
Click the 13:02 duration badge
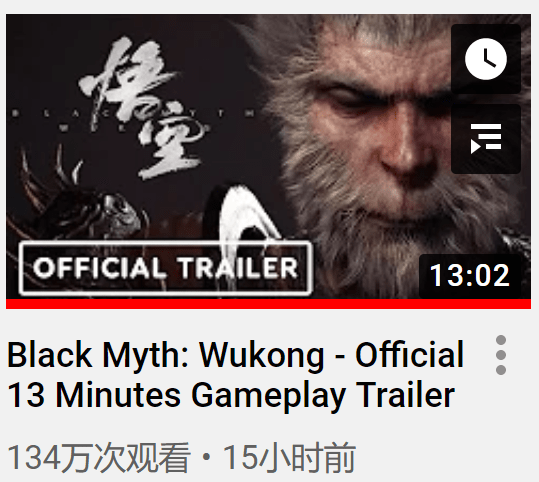click(x=470, y=275)
